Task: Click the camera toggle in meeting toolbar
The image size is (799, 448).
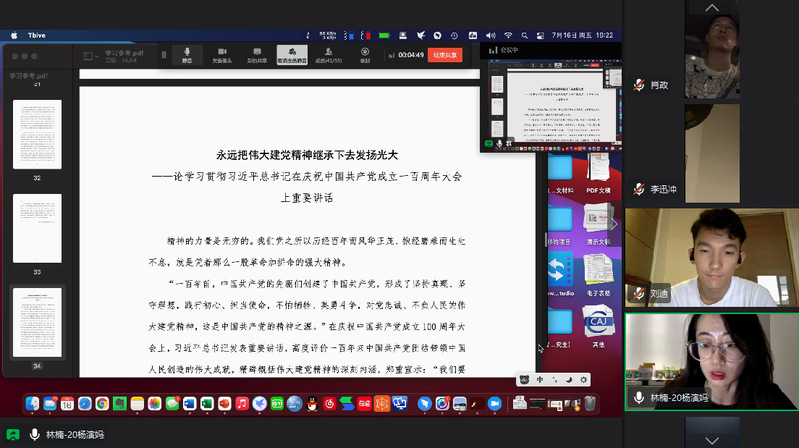Action: [x=222, y=54]
